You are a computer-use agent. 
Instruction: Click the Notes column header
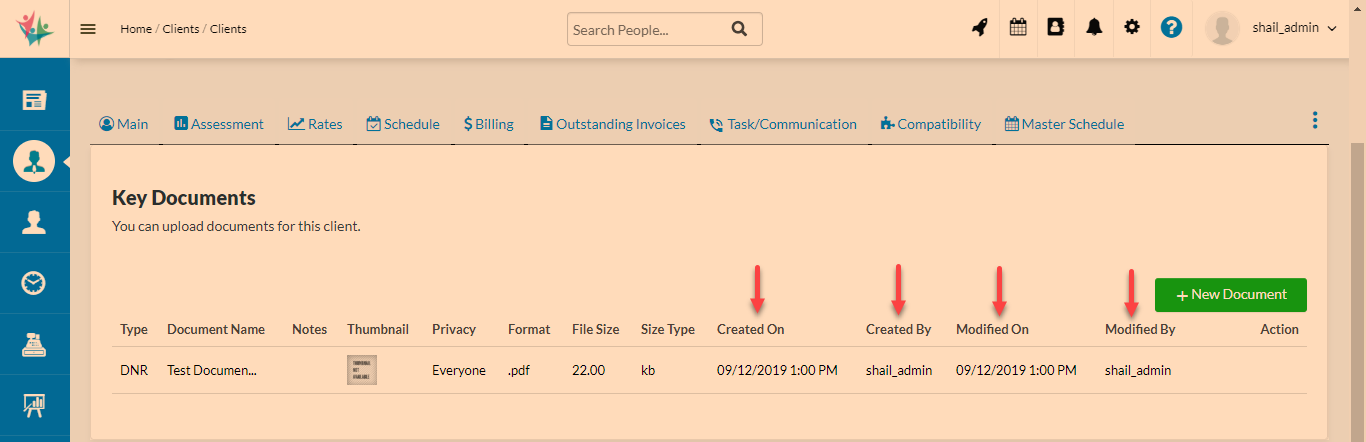point(310,329)
